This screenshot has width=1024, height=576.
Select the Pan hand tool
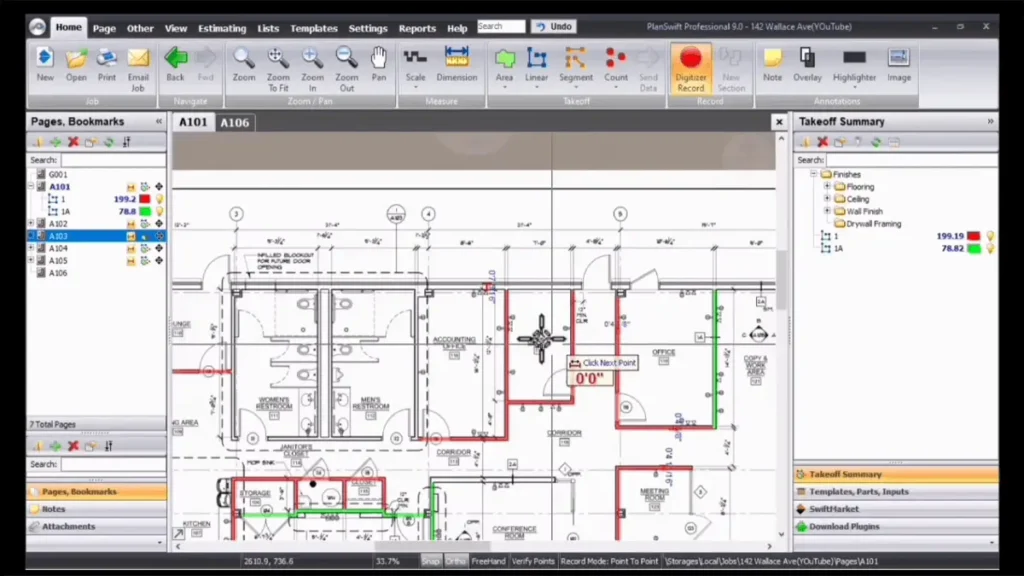(379, 65)
